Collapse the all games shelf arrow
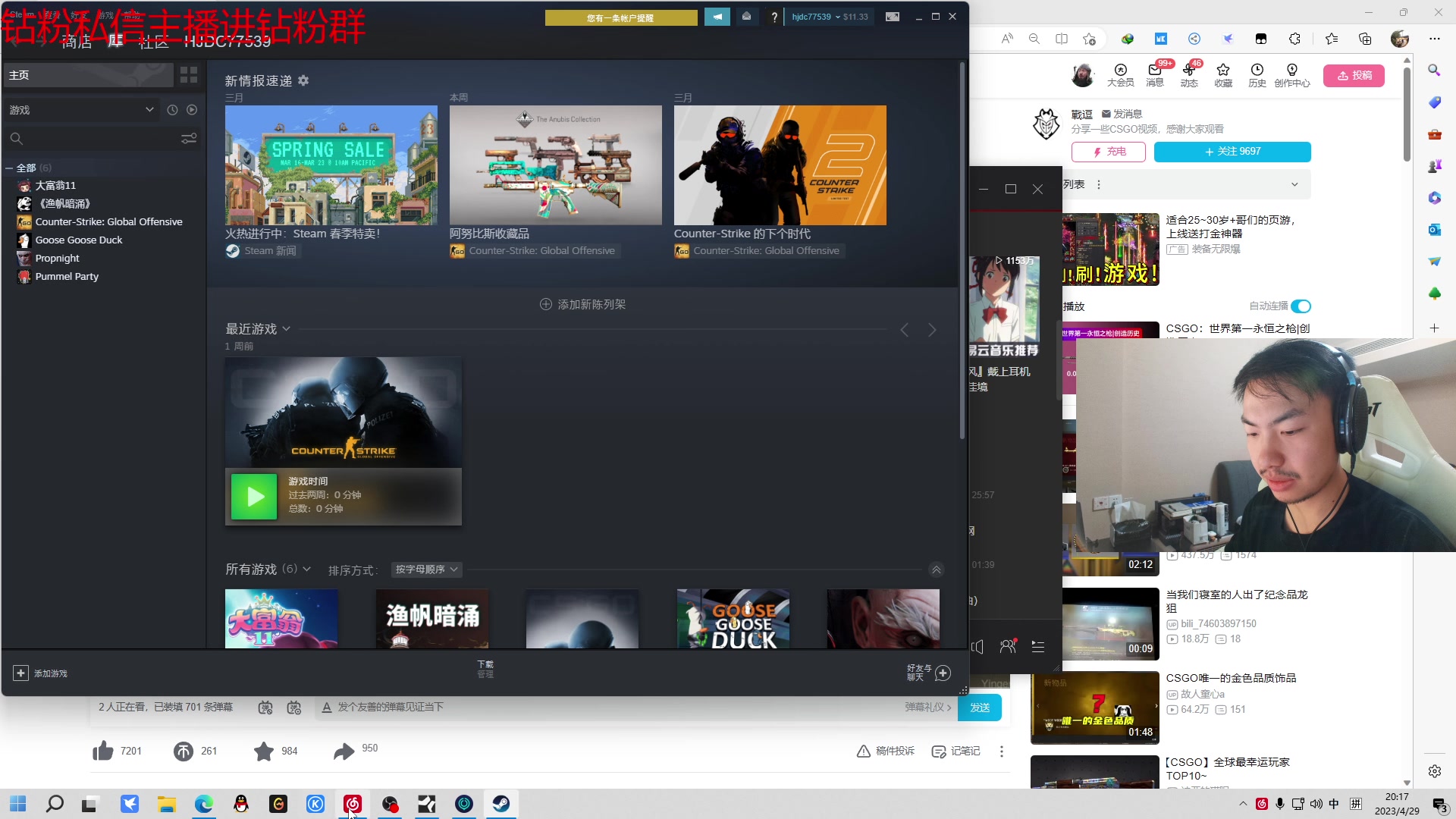Image resolution: width=1456 pixels, height=819 pixels. pos(937,570)
